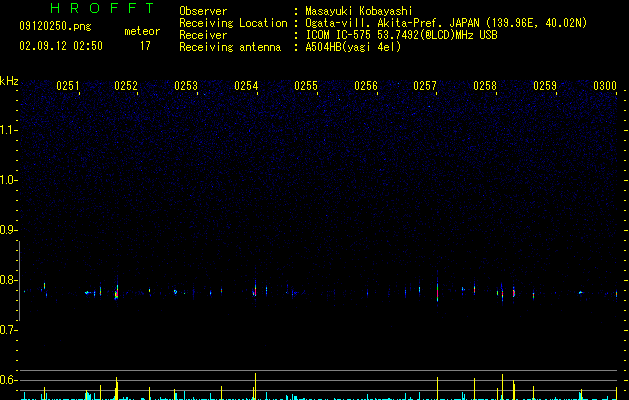629x400 pixels.
Task: Click the Receiving antenna label
Action: click(230, 47)
